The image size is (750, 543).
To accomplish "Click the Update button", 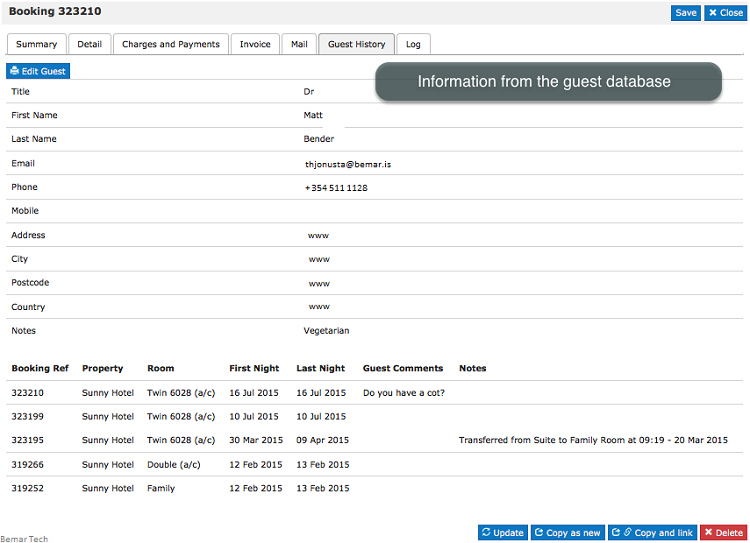I will pyautogui.click(x=503, y=532).
